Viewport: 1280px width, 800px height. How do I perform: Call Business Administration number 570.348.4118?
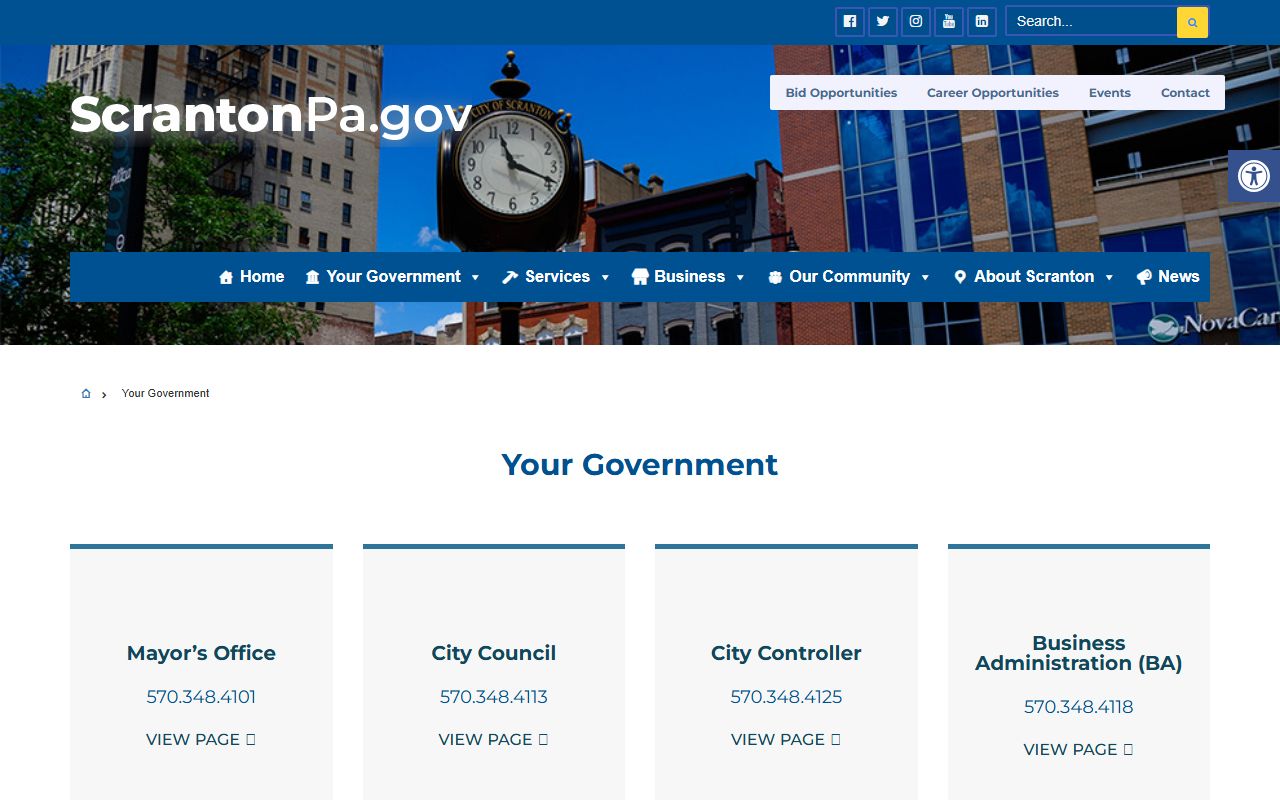pyautogui.click(x=1079, y=707)
